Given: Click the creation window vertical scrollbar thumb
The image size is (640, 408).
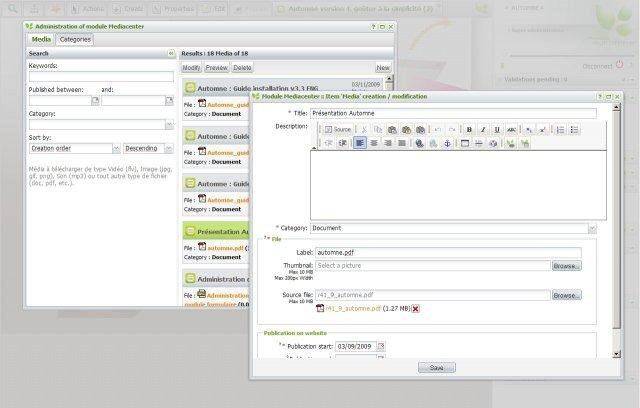Looking at the screenshot, I should (x=616, y=220).
